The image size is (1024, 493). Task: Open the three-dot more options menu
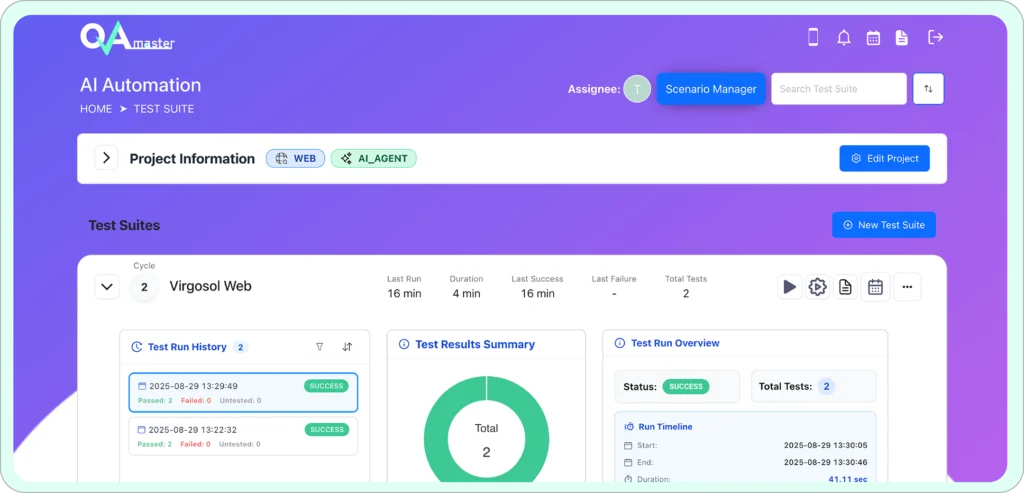[x=907, y=287]
